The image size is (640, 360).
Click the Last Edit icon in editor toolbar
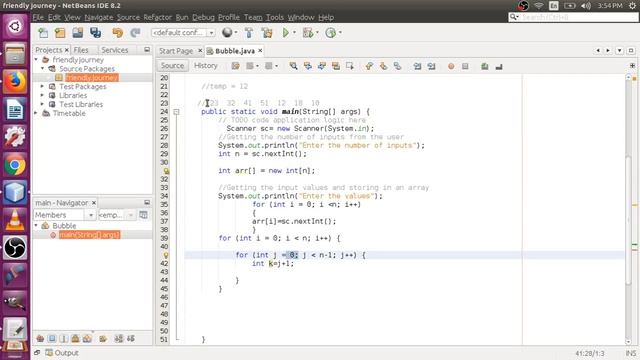[x=236, y=66]
